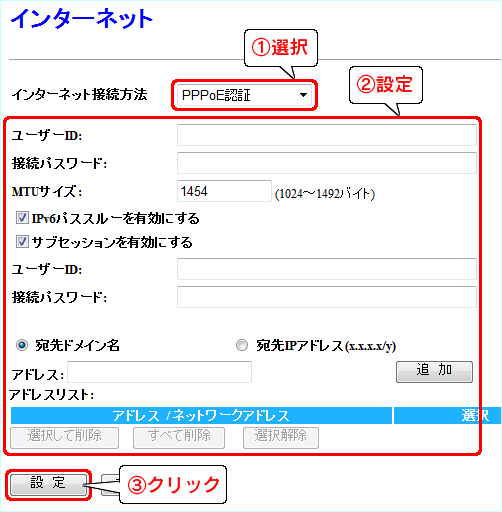502x512 pixels.
Task: Click the 選択解除 button
Action: pyautogui.click(x=281, y=438)
